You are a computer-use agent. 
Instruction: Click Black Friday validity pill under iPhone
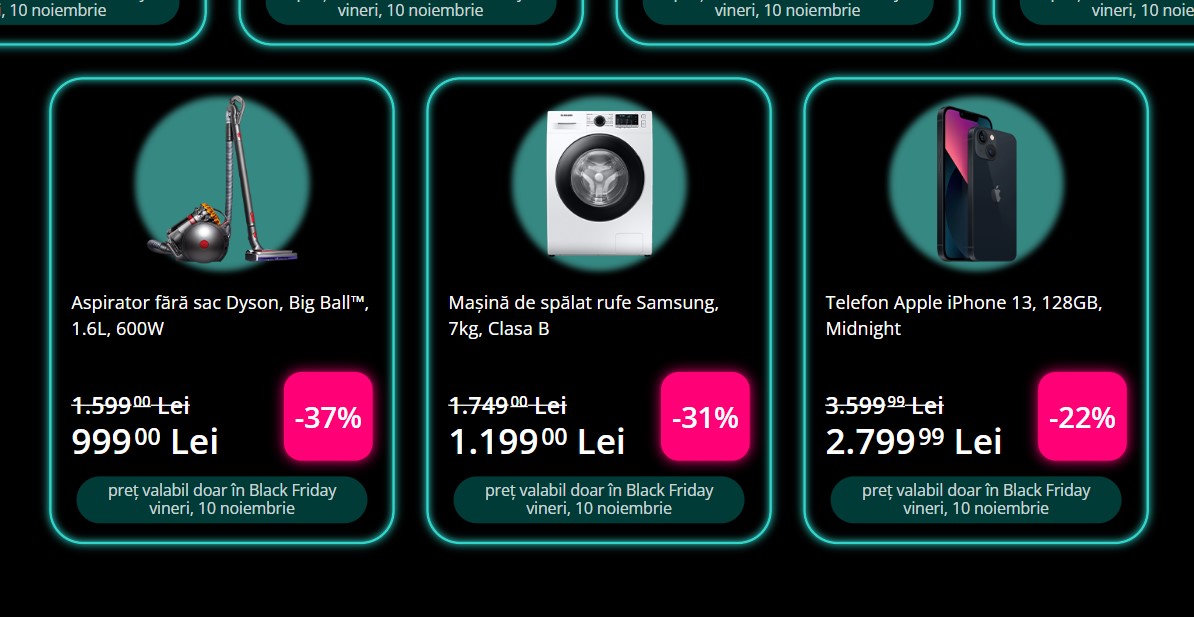(976, 500)
